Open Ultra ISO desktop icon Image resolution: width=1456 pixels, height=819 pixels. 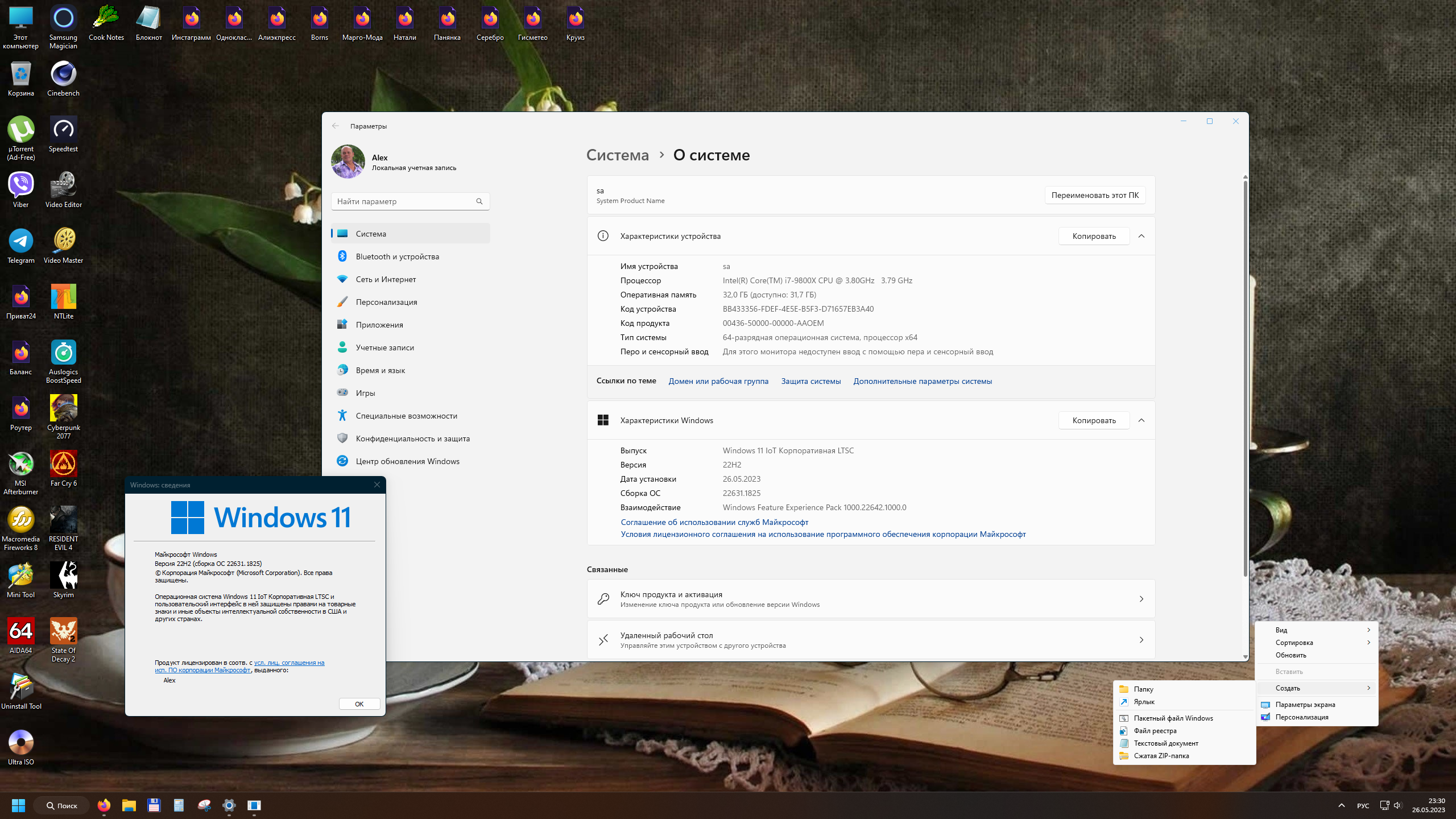tap(21, 748)
